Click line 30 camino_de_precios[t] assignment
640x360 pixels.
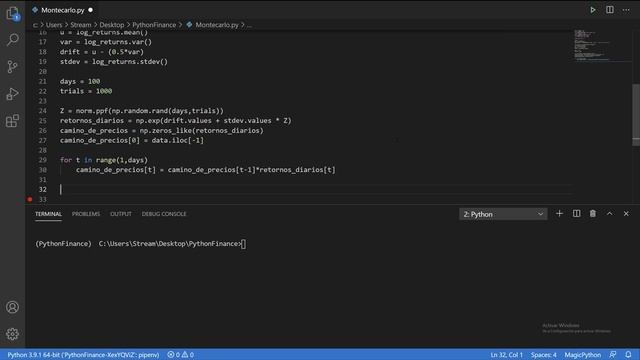coord(206,170)
